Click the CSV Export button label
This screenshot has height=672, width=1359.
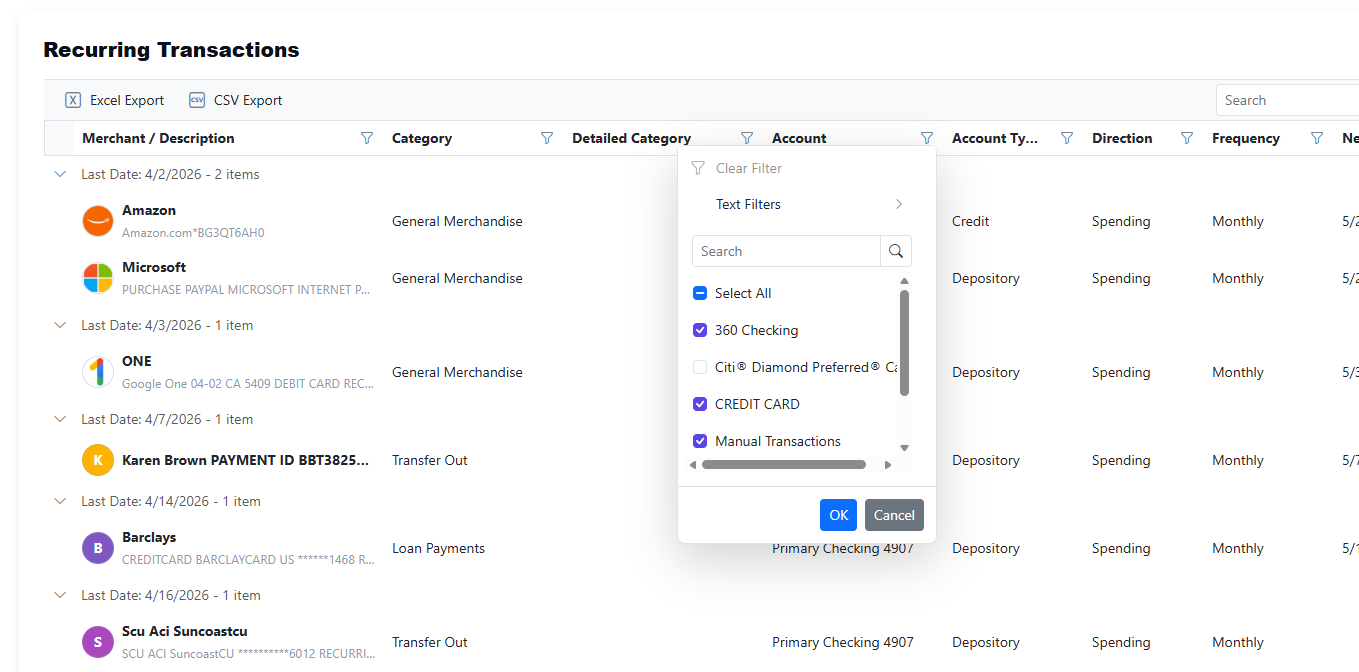[248, 100]
